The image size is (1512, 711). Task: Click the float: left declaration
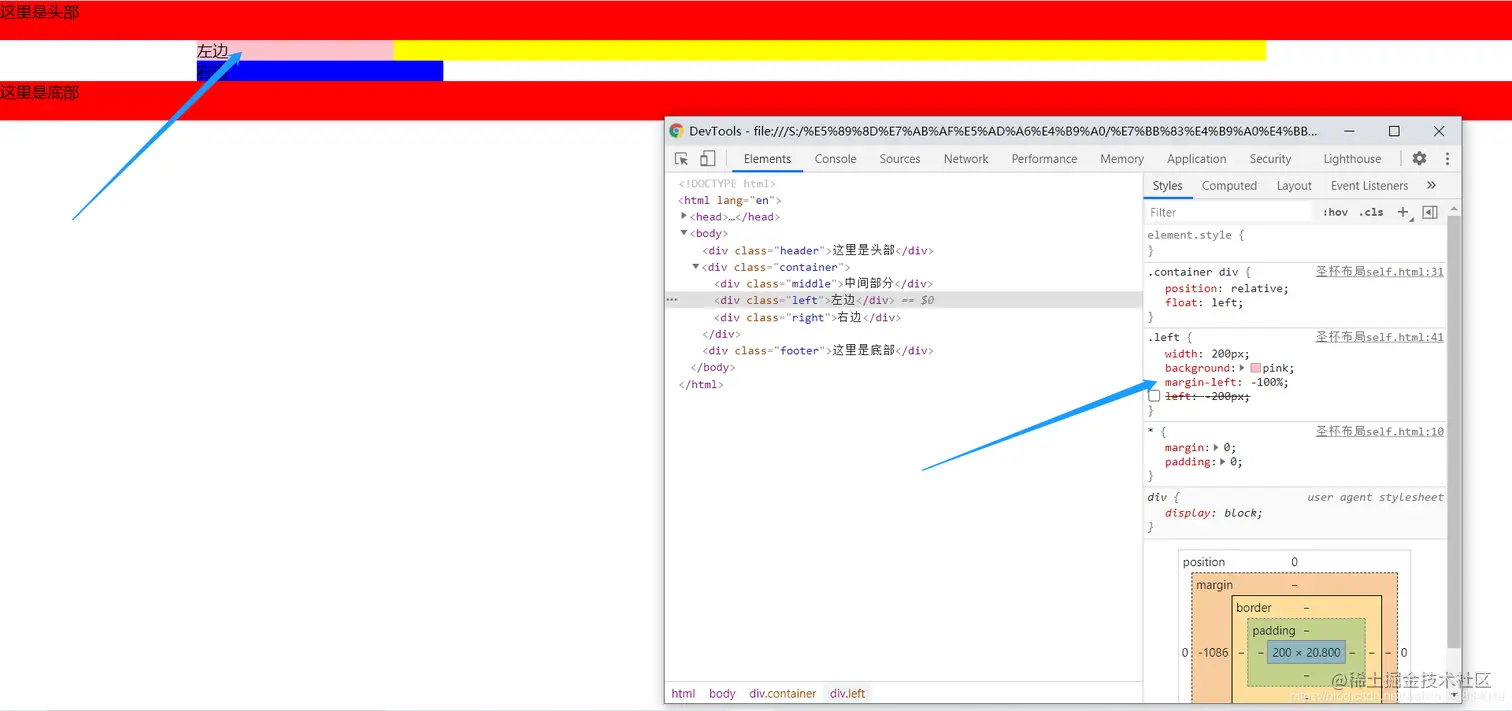point(1204,302)
